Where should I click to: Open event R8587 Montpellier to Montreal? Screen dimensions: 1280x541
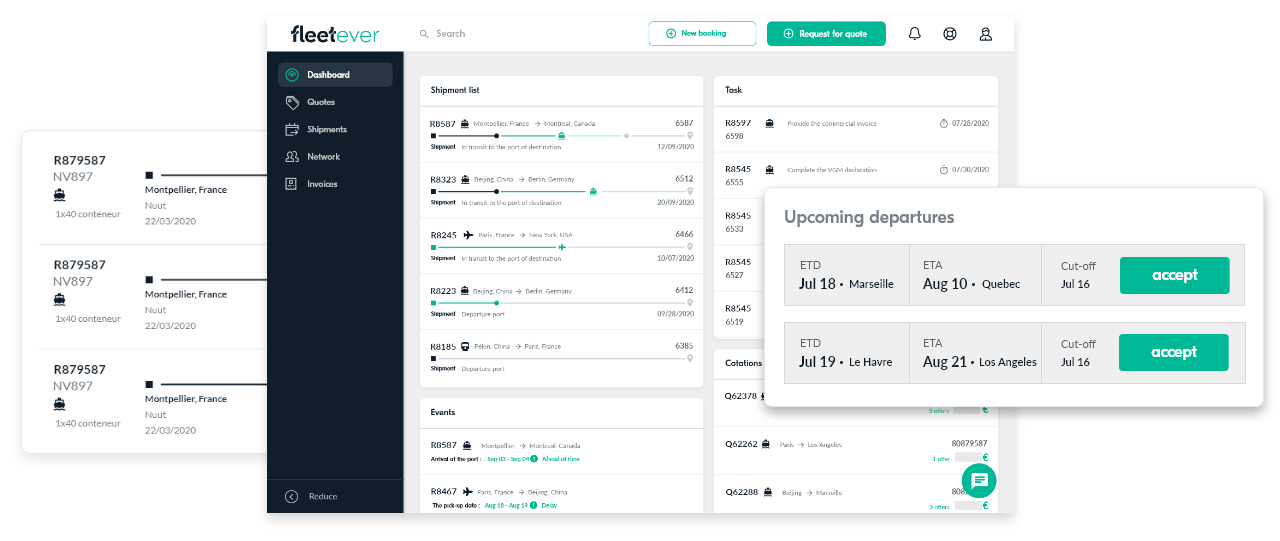[x=561, y=452]
